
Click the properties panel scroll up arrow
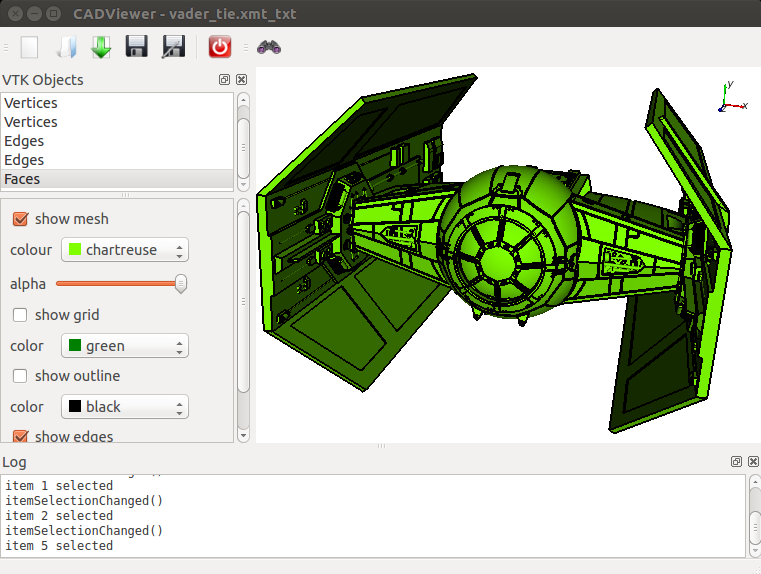coord(243,205)
